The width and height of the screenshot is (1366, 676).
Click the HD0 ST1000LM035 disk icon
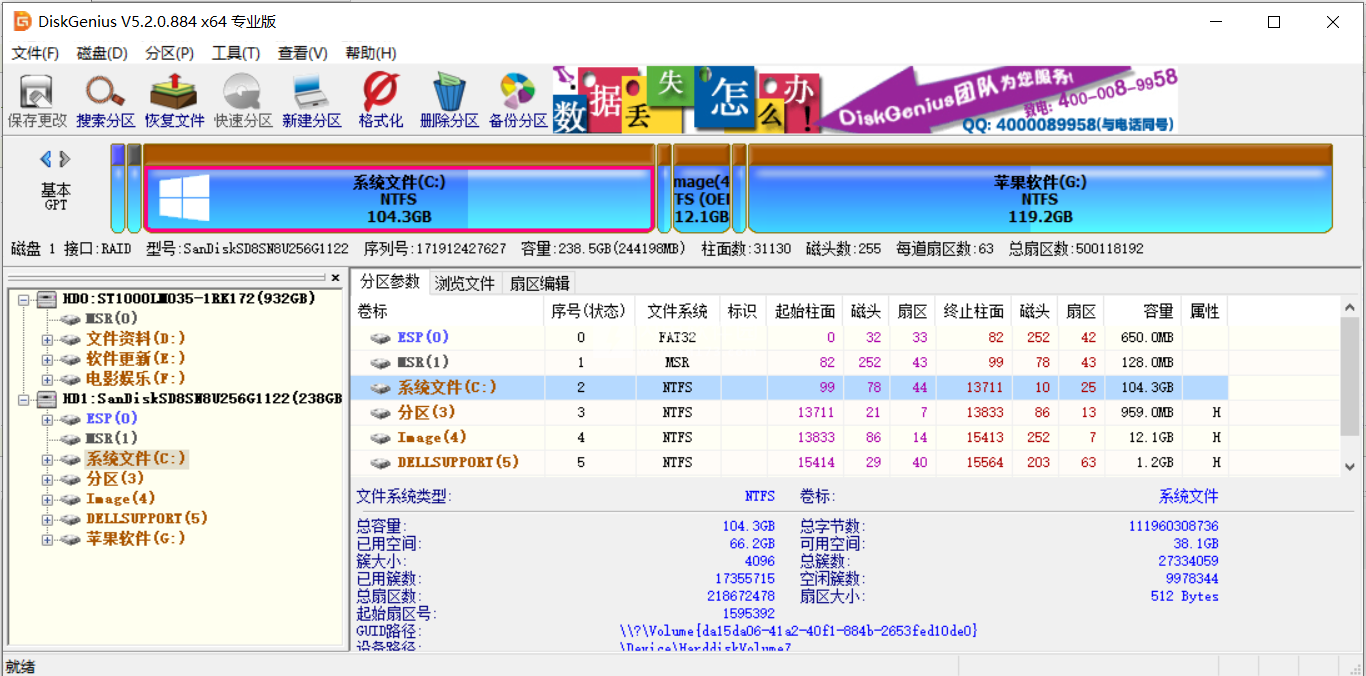pyautogui.click(x=47, y=298)
